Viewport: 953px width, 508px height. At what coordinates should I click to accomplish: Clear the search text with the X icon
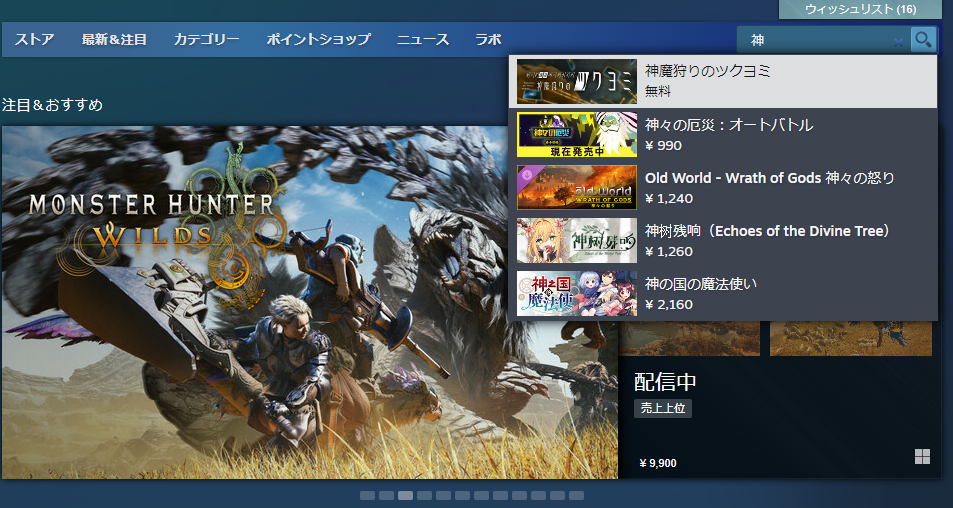tap(898, 41)
